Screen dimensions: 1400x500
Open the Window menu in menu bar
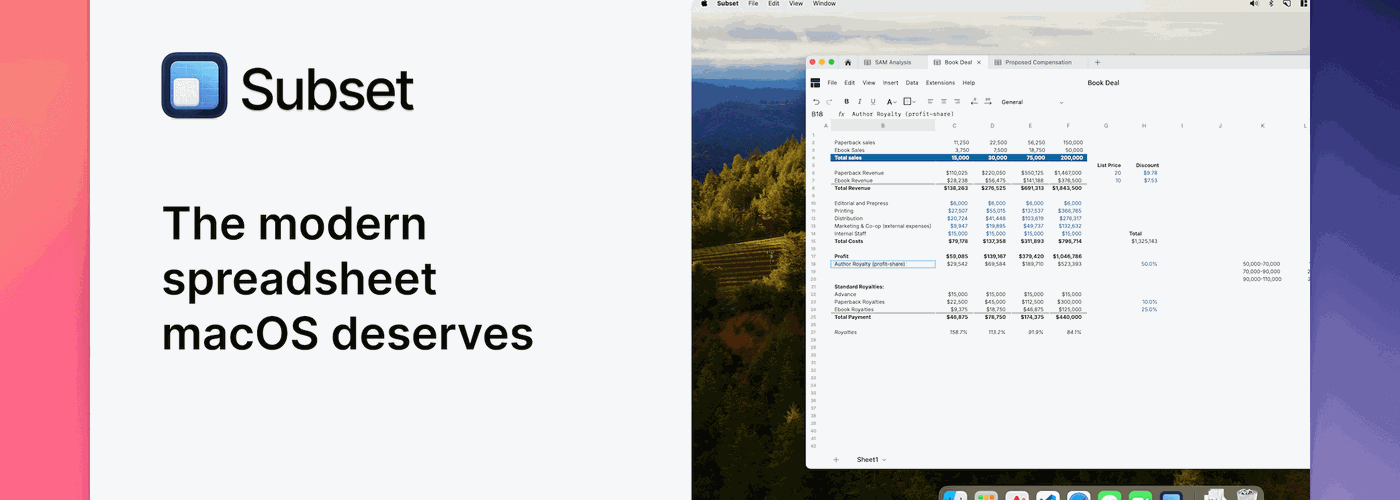coord(824,4)
